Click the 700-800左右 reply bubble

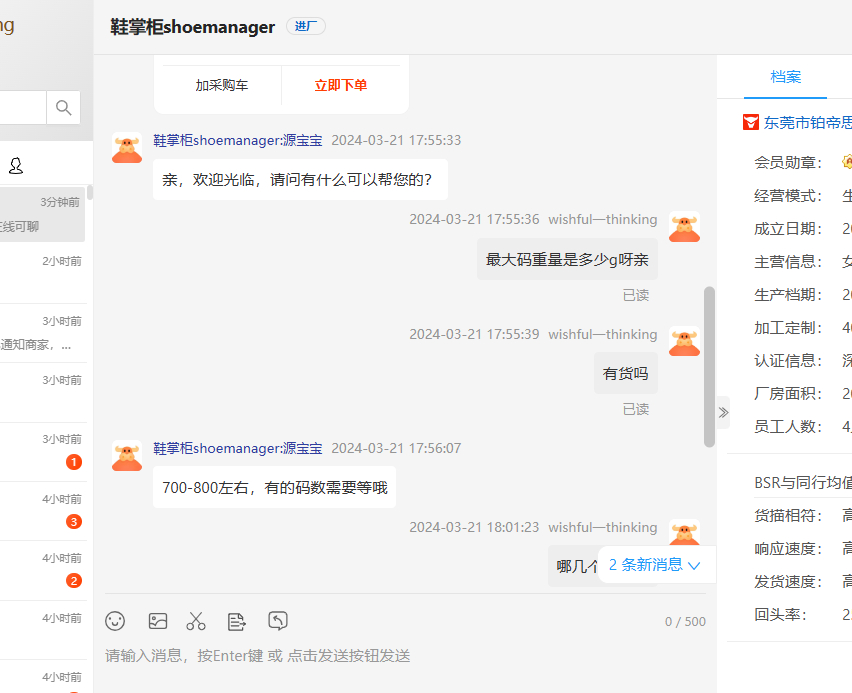pyautogui.click(x=274, y=488)
